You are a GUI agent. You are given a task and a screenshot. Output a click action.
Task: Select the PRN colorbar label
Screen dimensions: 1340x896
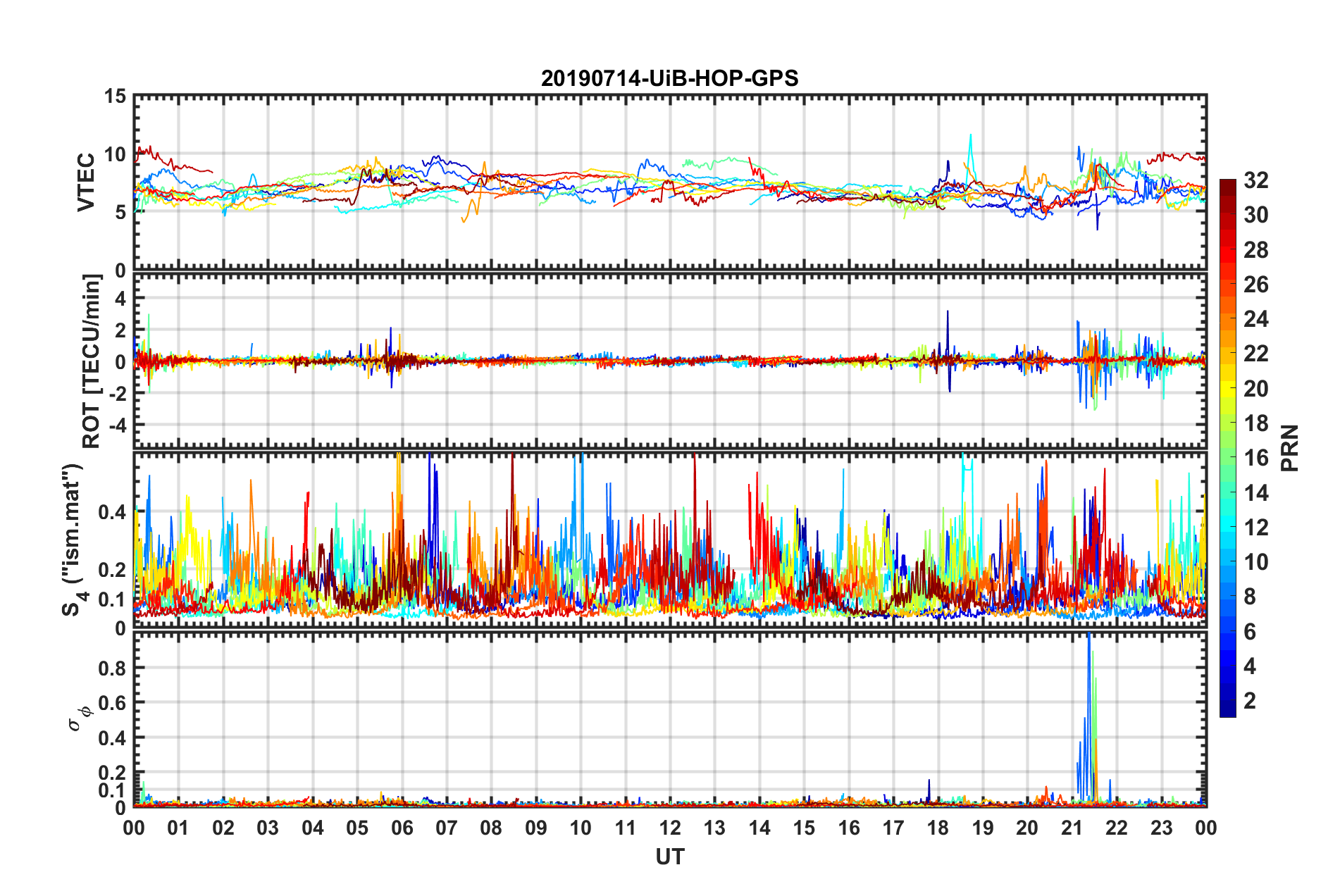(1290, 448)
